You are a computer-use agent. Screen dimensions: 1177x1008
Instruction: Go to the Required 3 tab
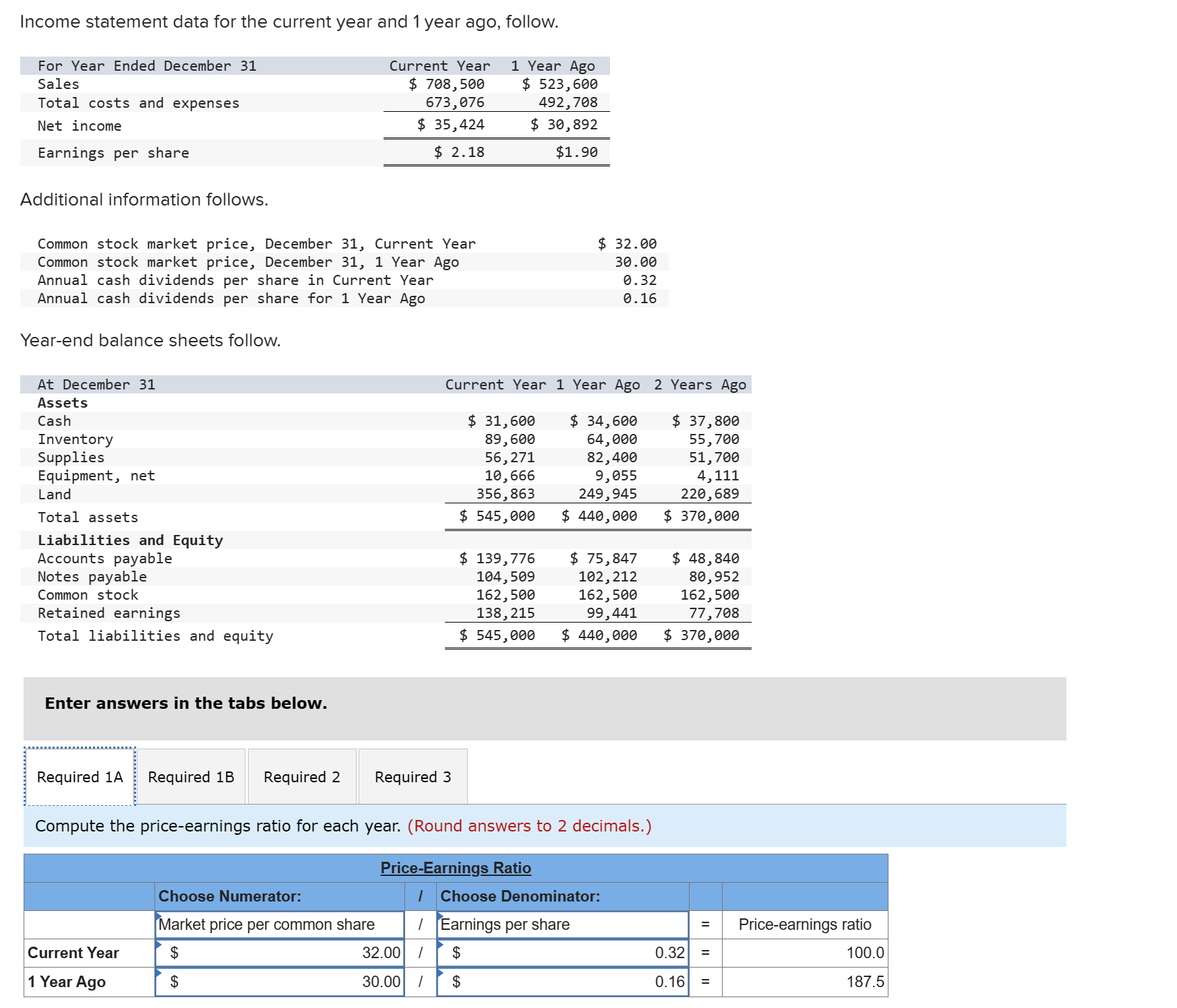point(413,777)
